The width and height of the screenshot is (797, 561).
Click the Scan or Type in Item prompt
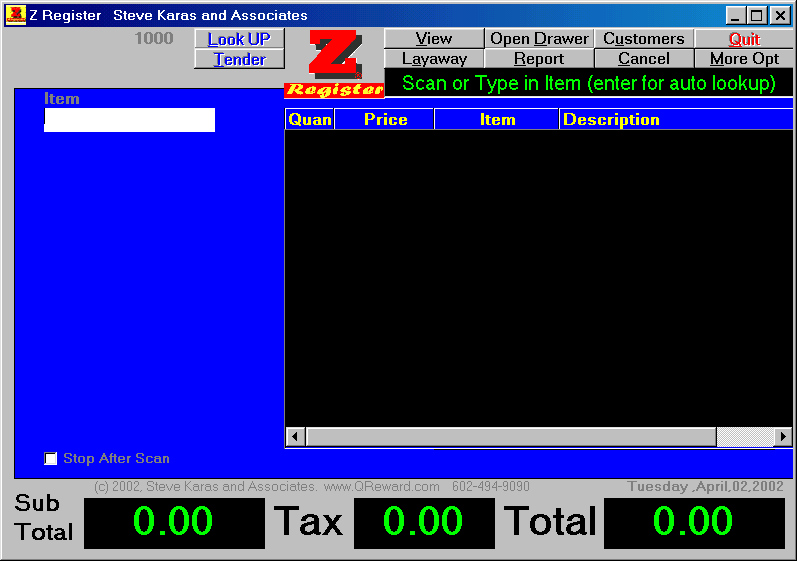pos(589,83)
